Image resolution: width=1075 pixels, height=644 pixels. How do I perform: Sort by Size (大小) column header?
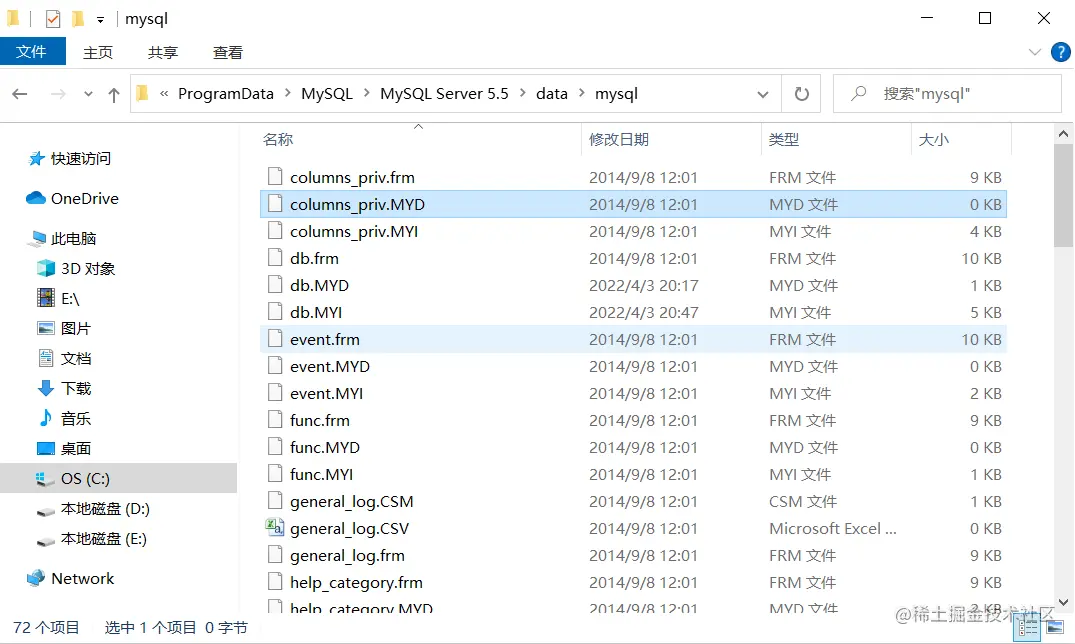click(x=933, y=139)
